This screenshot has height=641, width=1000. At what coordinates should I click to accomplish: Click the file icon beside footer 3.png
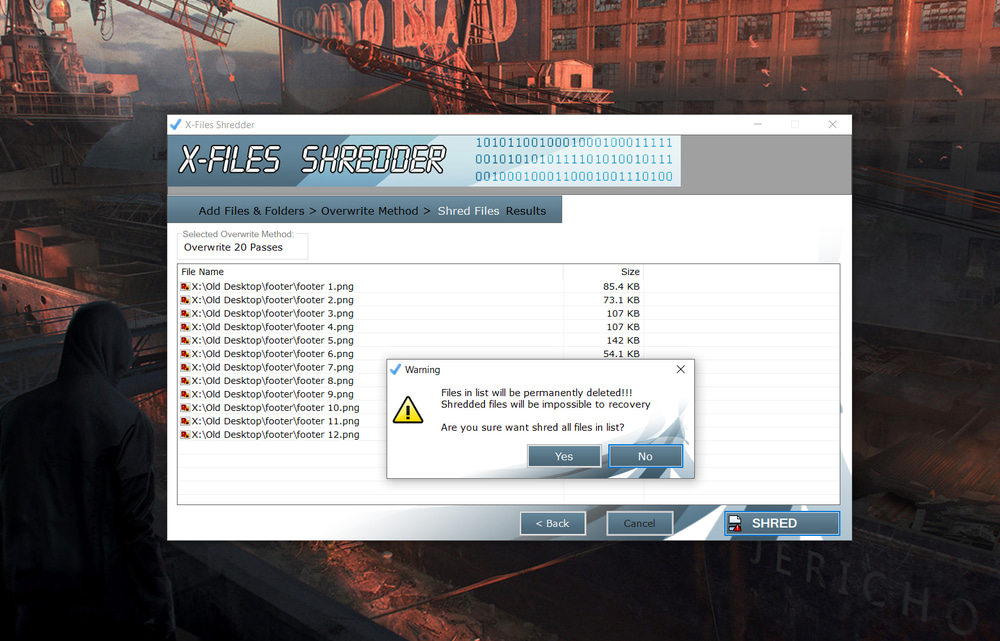coord(185,314)
